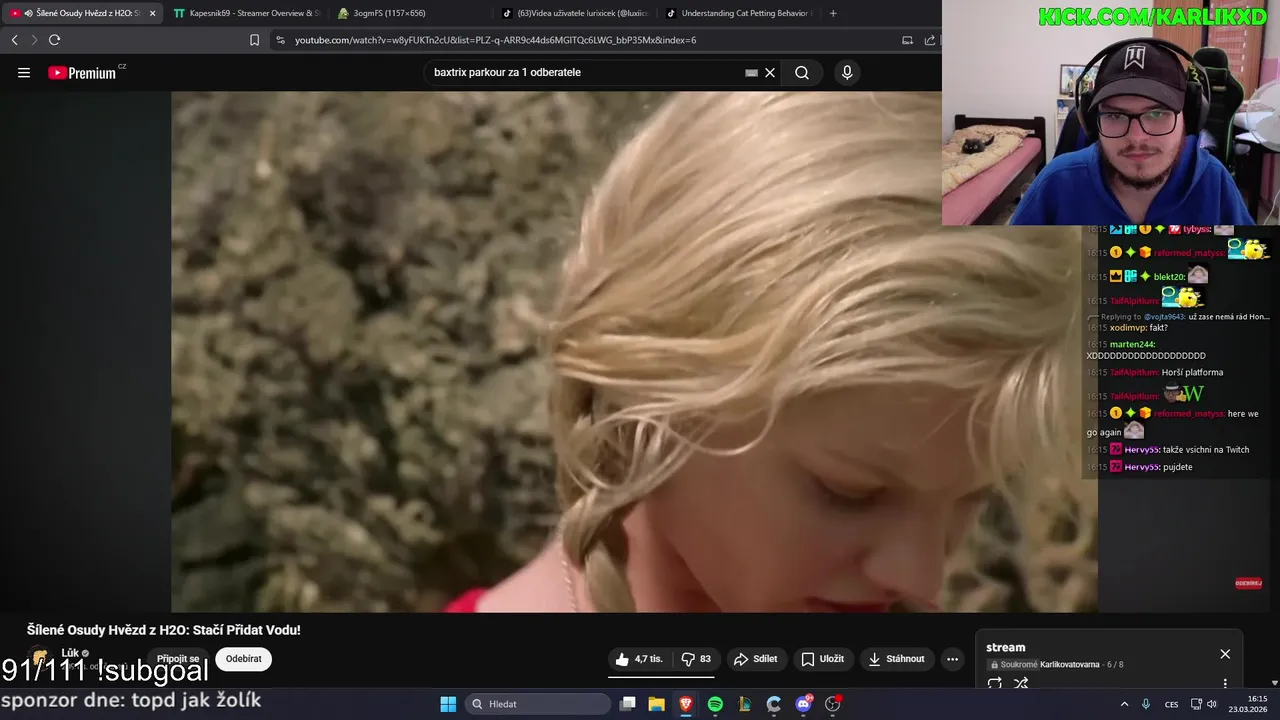Toggle loop playlist icon

(x=995, y=684)
